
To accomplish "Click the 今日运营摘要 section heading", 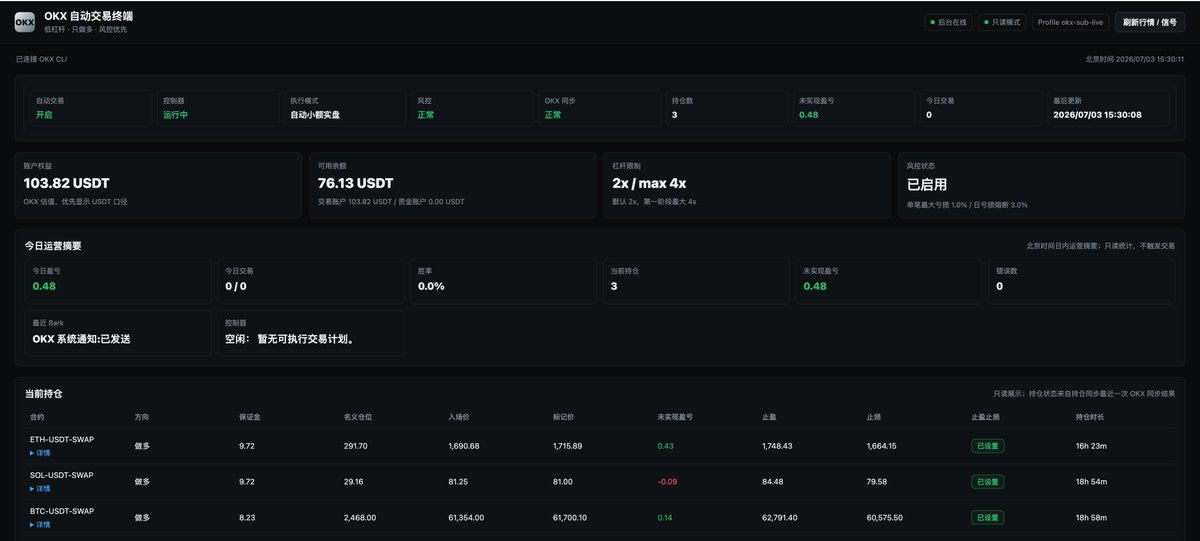I will (53, 245).
